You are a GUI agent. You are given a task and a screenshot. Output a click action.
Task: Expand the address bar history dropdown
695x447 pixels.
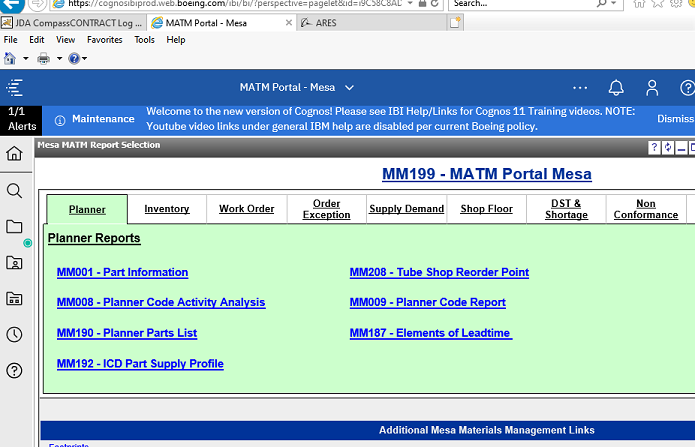pos(410,4)
